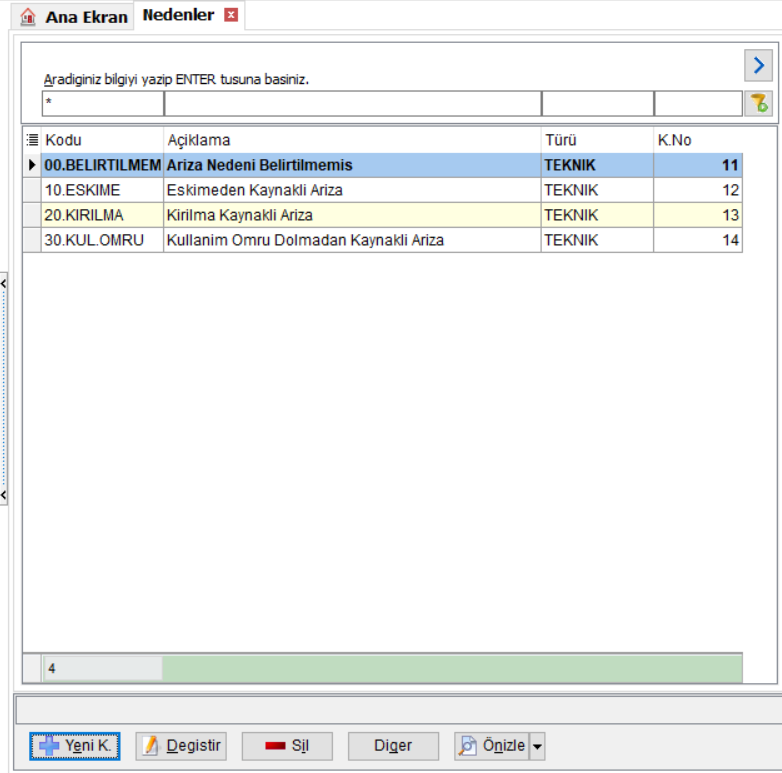Focus the Türü search input field

[x=597, y=103]
